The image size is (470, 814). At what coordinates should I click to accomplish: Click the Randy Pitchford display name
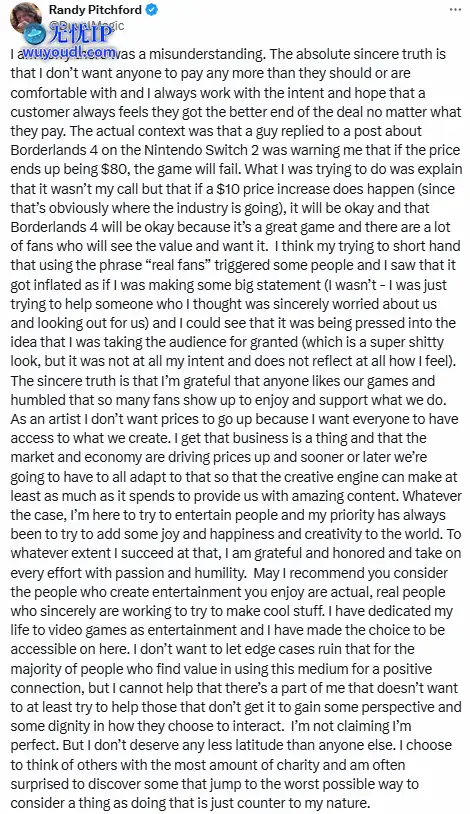[96, 10]
